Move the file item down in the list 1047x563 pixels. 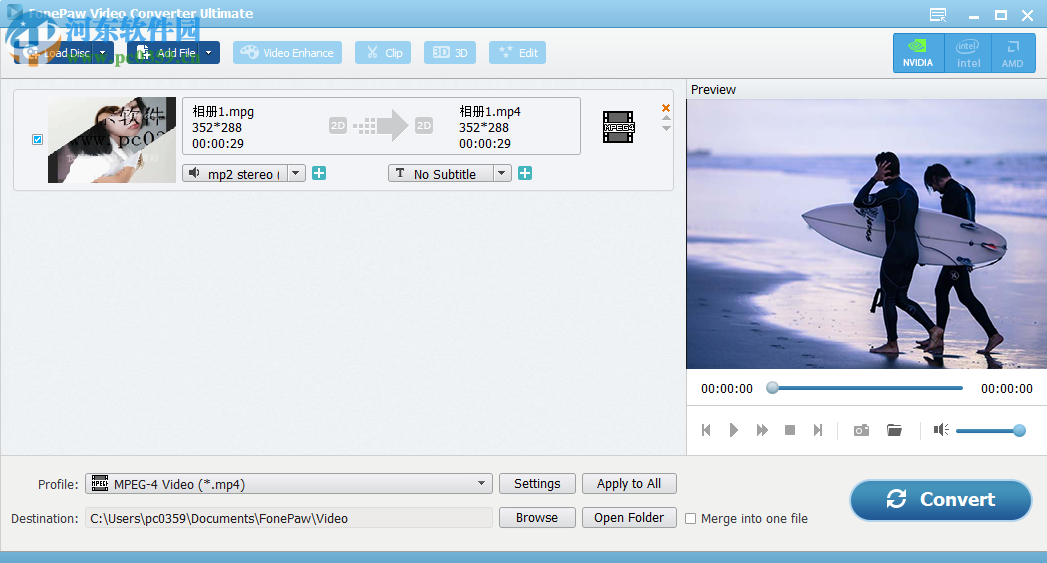[666, 128]
